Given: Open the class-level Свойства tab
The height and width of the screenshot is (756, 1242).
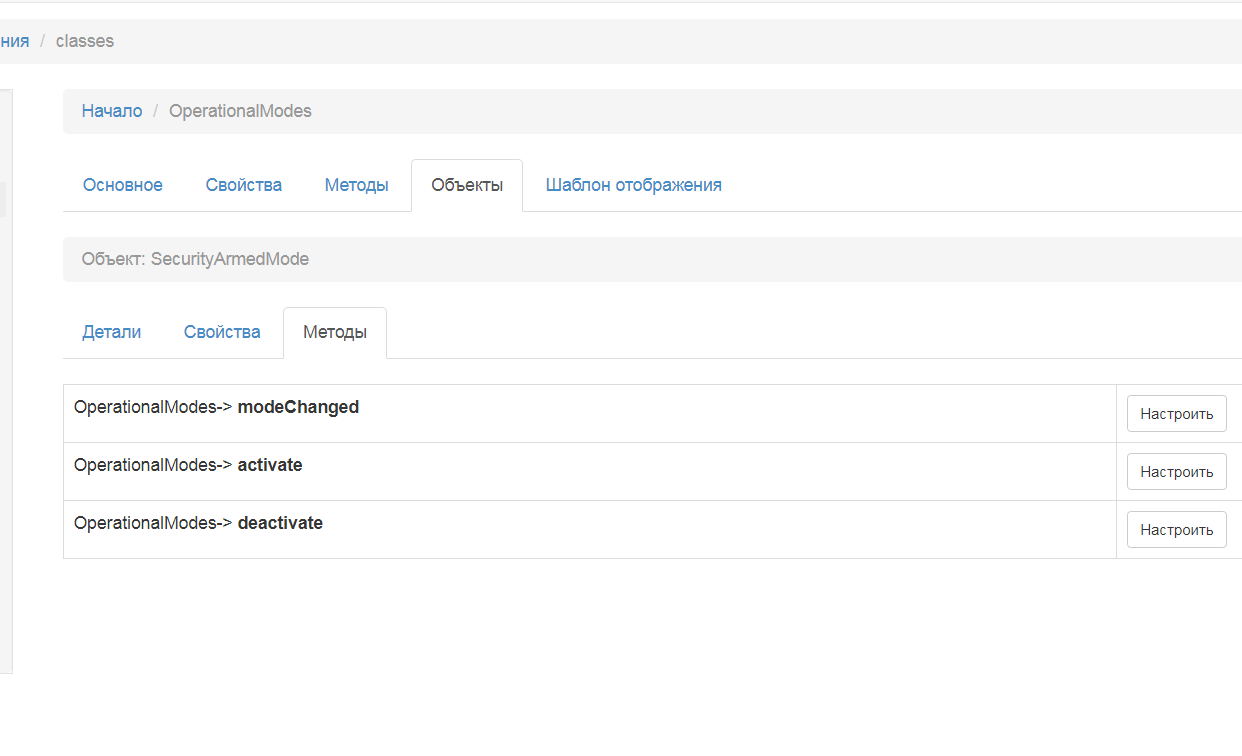Looking at the screenshot, I should click(244, 185).
